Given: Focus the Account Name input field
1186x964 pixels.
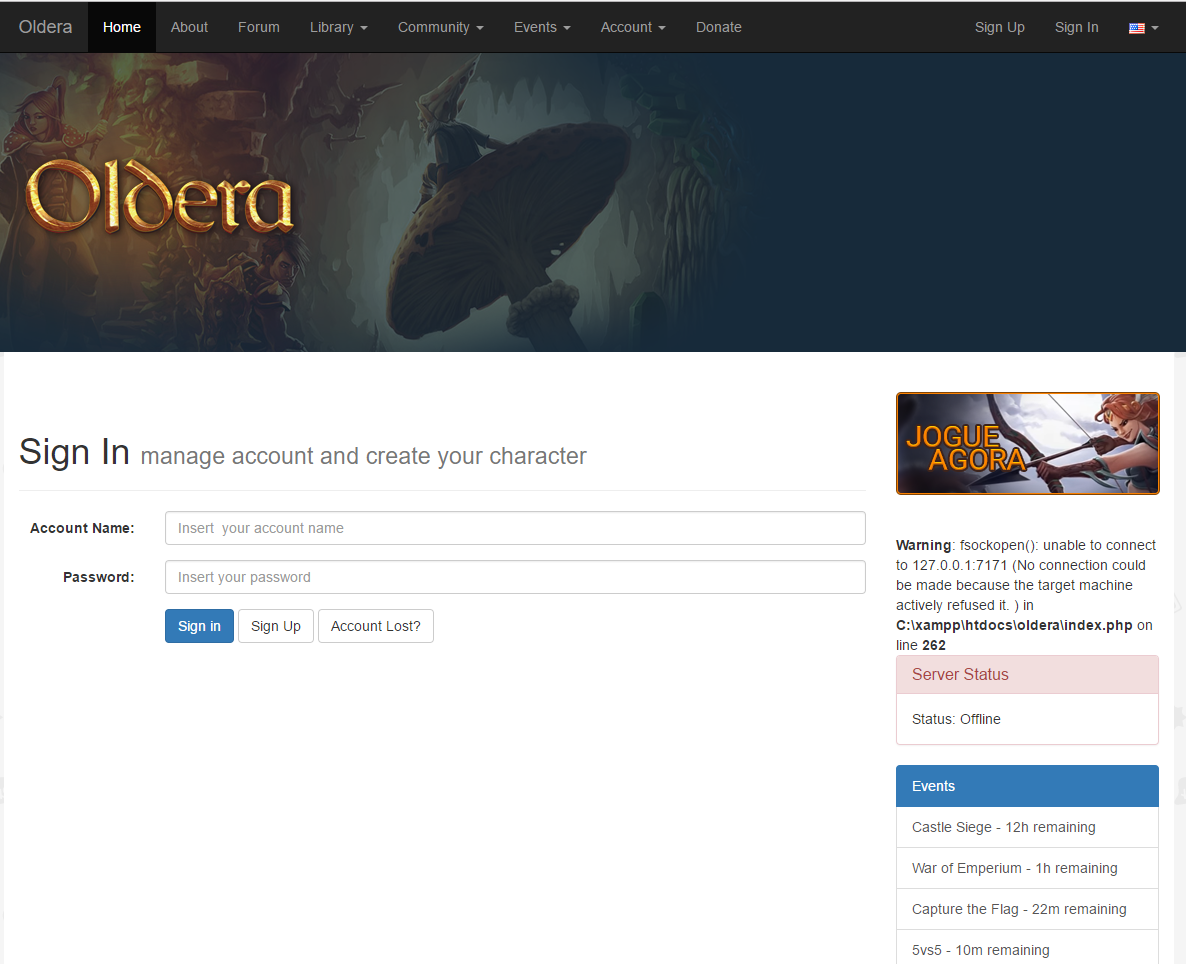Looking at the screenshot, I should pyautogui.click(x=515, y=528).
